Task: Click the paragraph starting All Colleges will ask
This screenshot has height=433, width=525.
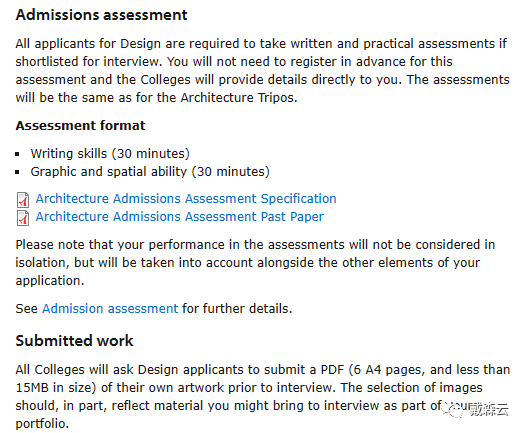Action: [x=262, y=396]
